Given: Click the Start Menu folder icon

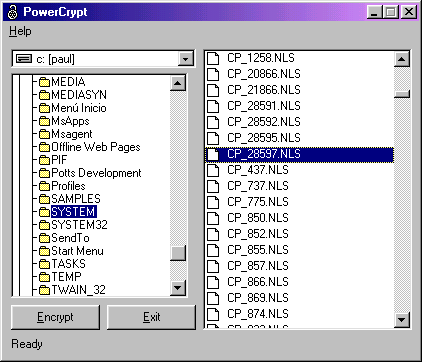Looking at the screenshot, I should [x=44, y=251].
